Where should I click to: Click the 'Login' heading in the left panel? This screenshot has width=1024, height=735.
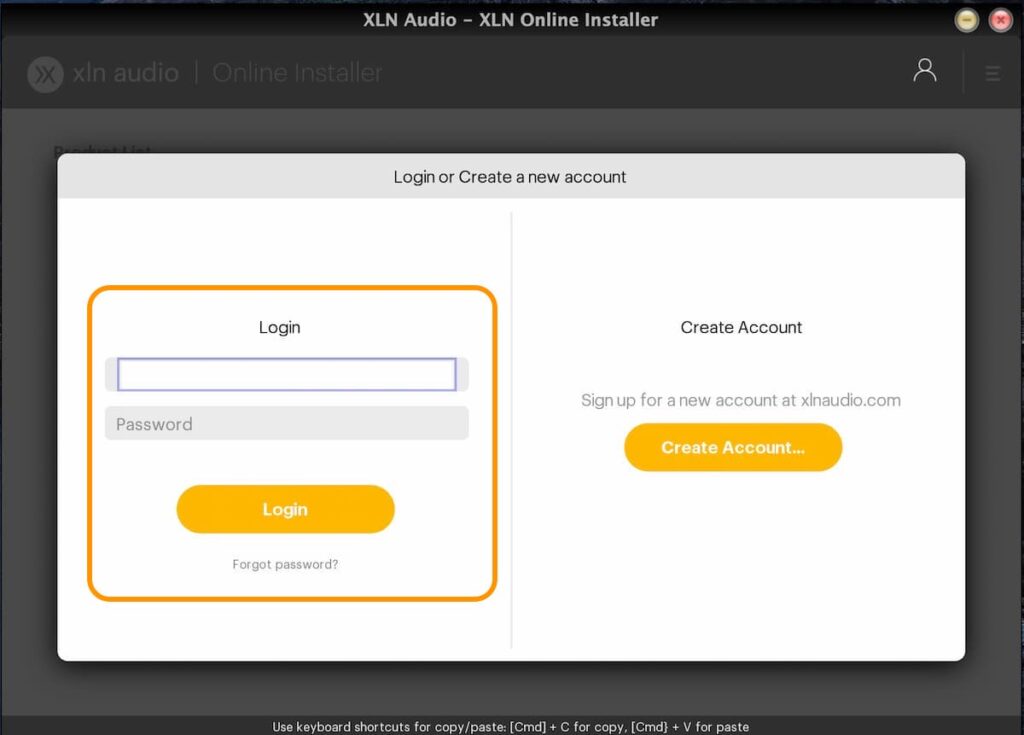(x=279, y=327)
